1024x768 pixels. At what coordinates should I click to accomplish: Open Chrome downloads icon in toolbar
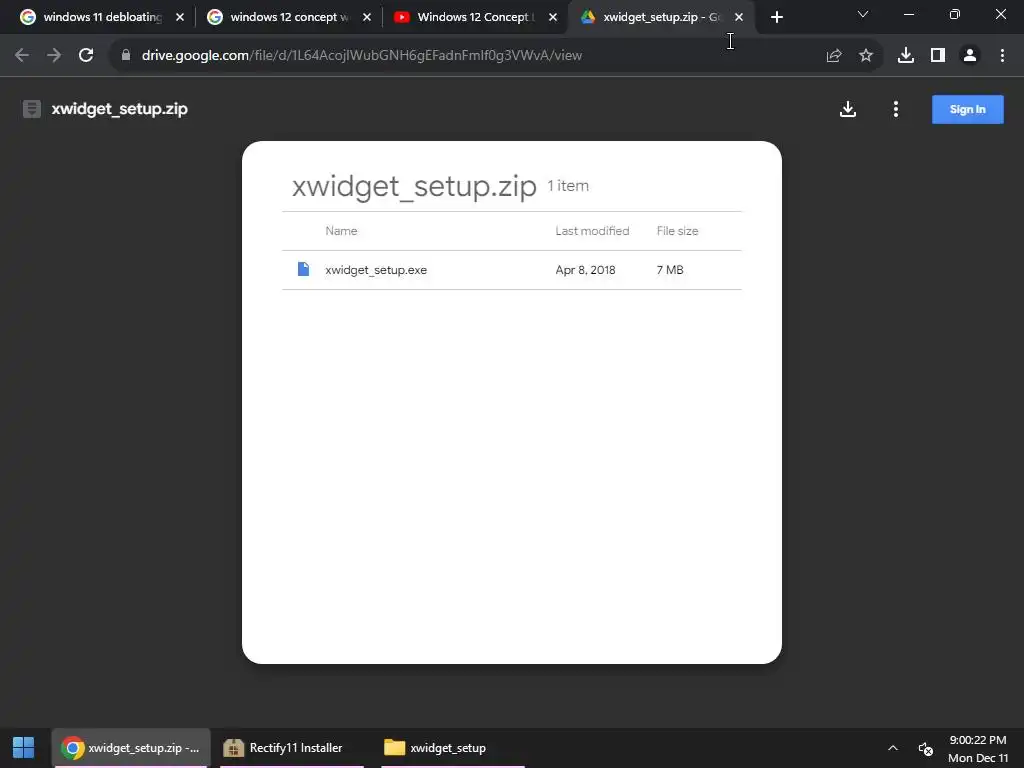coord(906,56)
